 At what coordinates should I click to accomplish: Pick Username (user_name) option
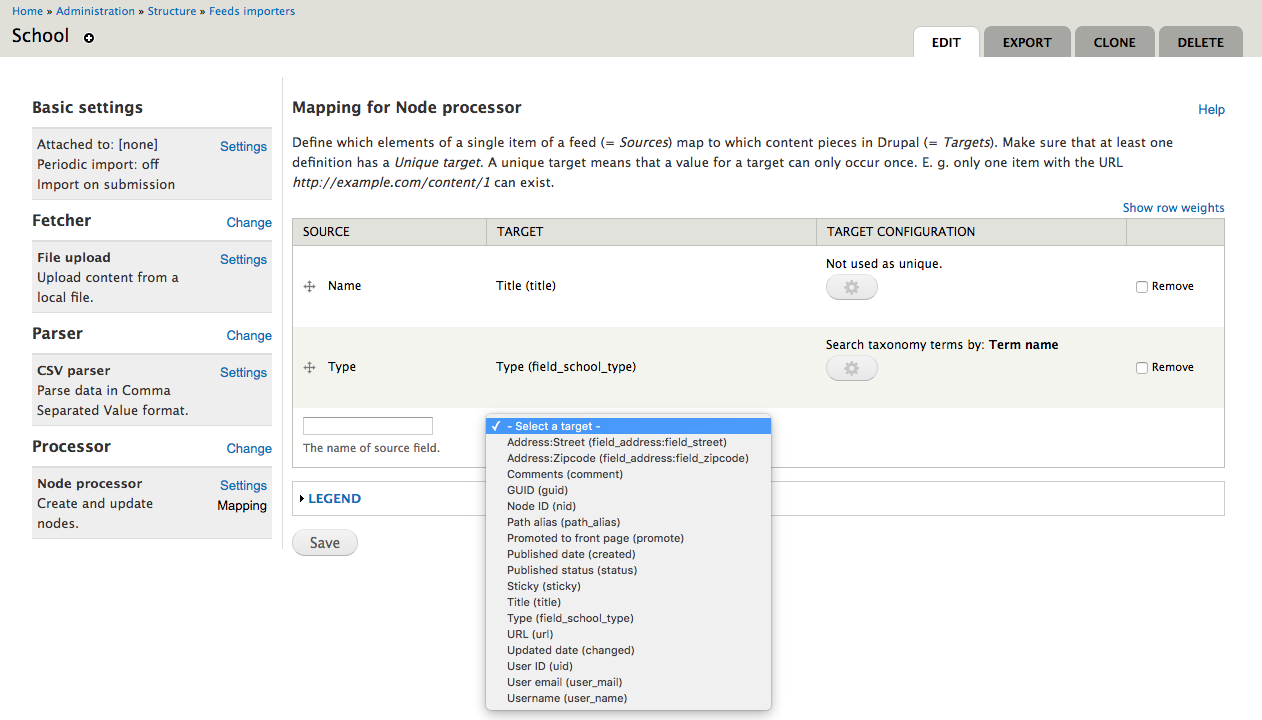click(x=628, y=698)
